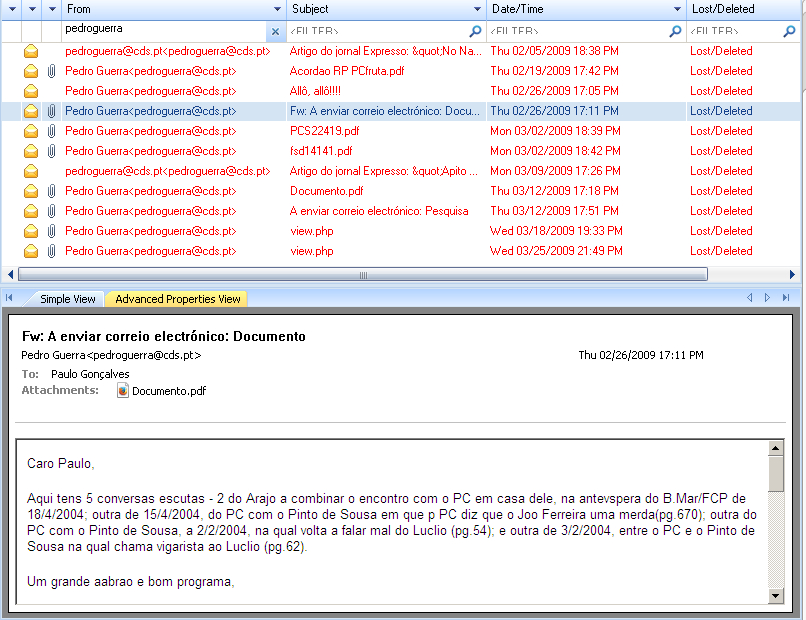The image size is (806, 620).
Task: Click date 'Thu 02/05/2009 18:38 PM'
Action: click(x=555, y=51)
